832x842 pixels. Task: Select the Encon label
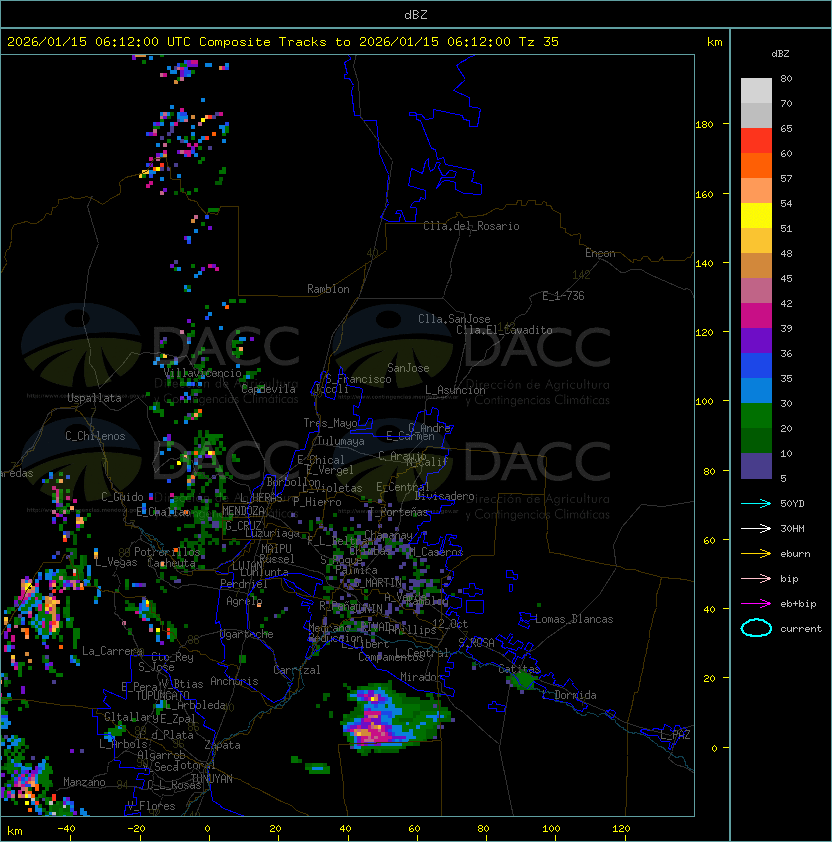click(600, 253)
